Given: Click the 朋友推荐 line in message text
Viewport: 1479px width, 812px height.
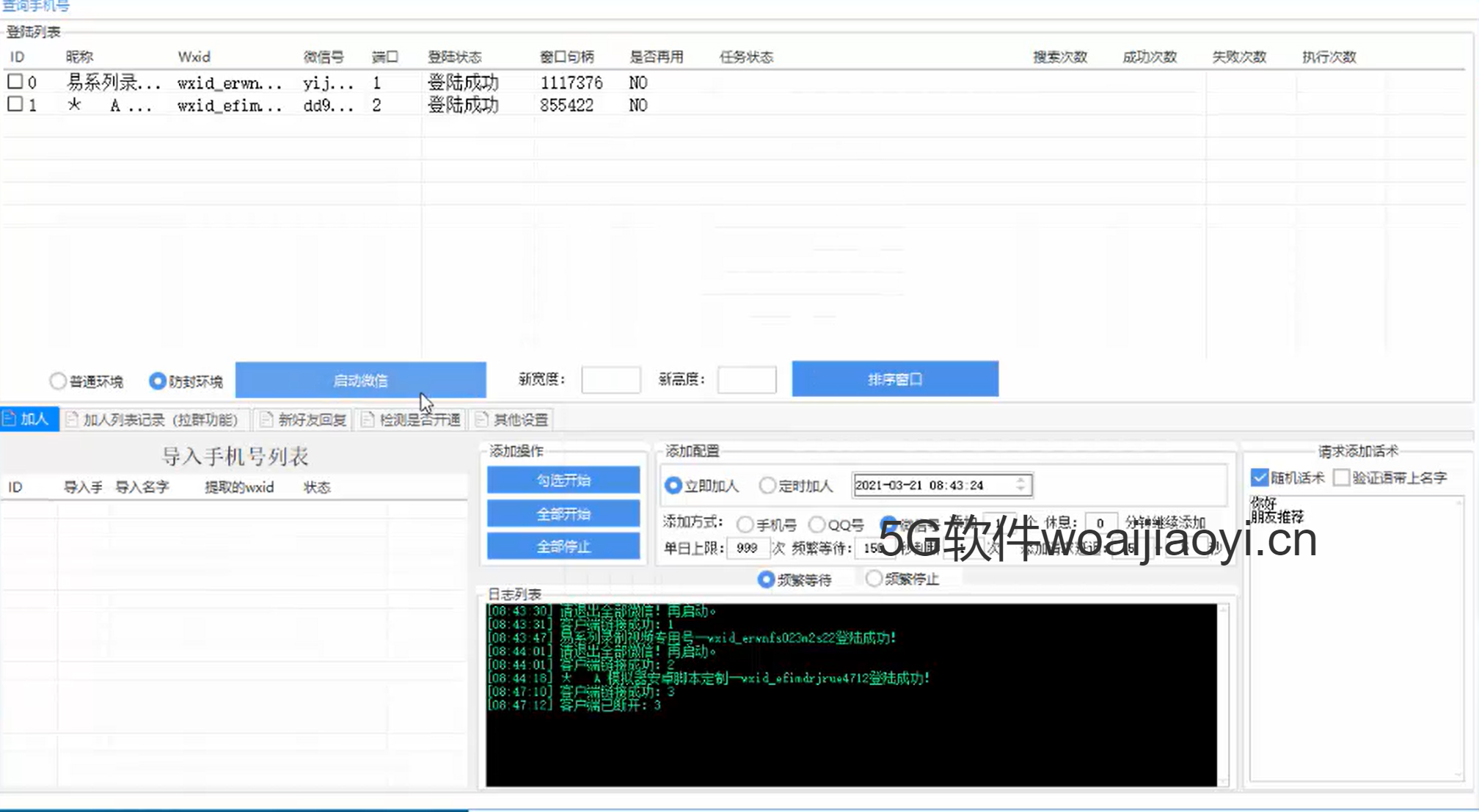Looking at the screenshot, I should tap(1277, 516).
